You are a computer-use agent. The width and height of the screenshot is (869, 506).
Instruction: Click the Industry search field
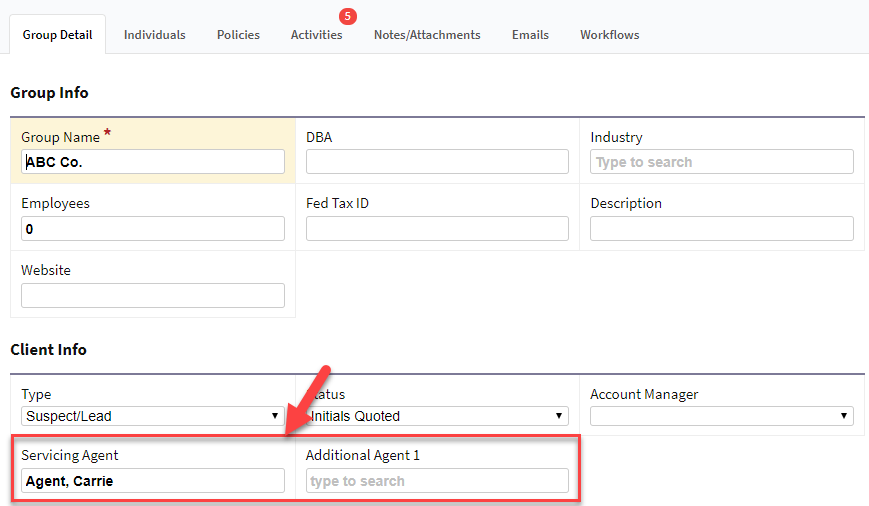[722, 162]
